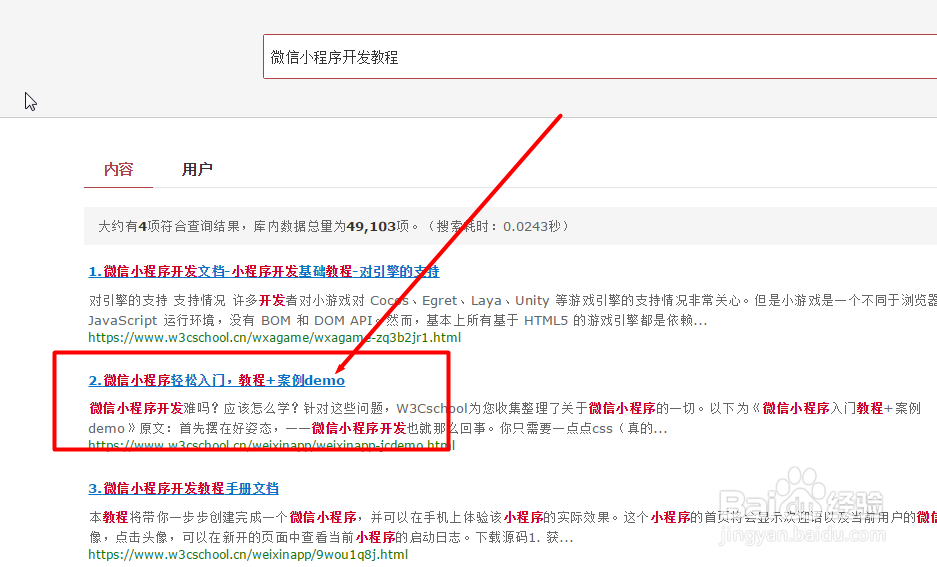
Task: Switch to the 内容 tab
Action: pos(118,170)
